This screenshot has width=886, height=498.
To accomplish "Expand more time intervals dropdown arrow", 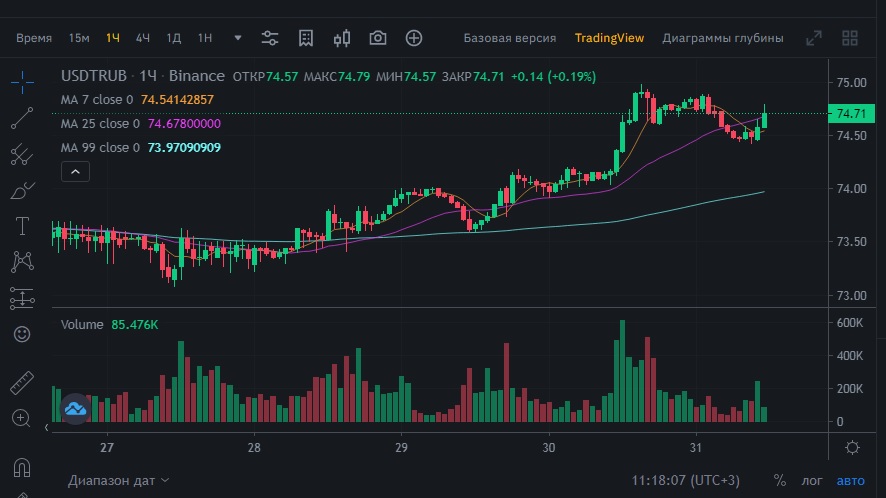I will pyautogui.click(x=238, y=38).
